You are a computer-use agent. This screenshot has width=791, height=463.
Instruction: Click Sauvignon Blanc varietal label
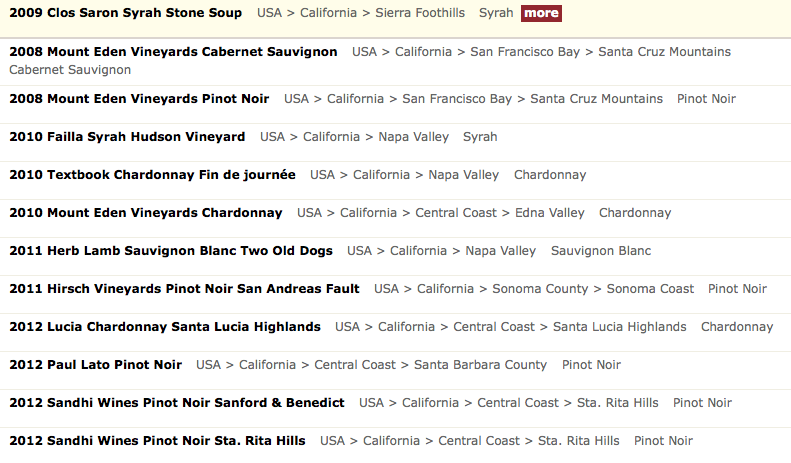coord(601,251)
